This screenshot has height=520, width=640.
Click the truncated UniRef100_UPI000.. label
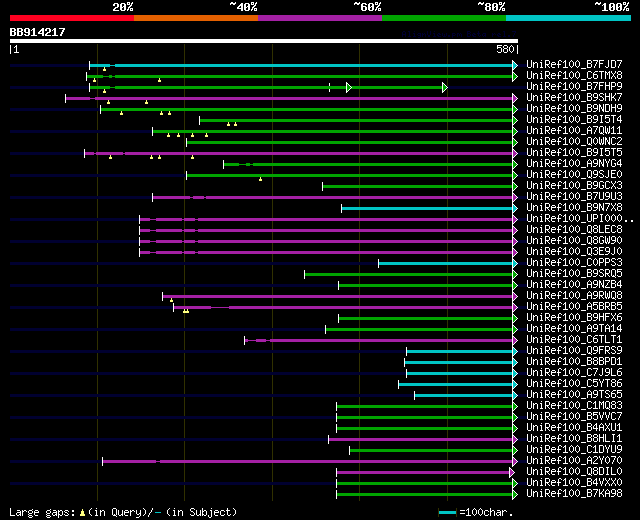coord(580,218)
